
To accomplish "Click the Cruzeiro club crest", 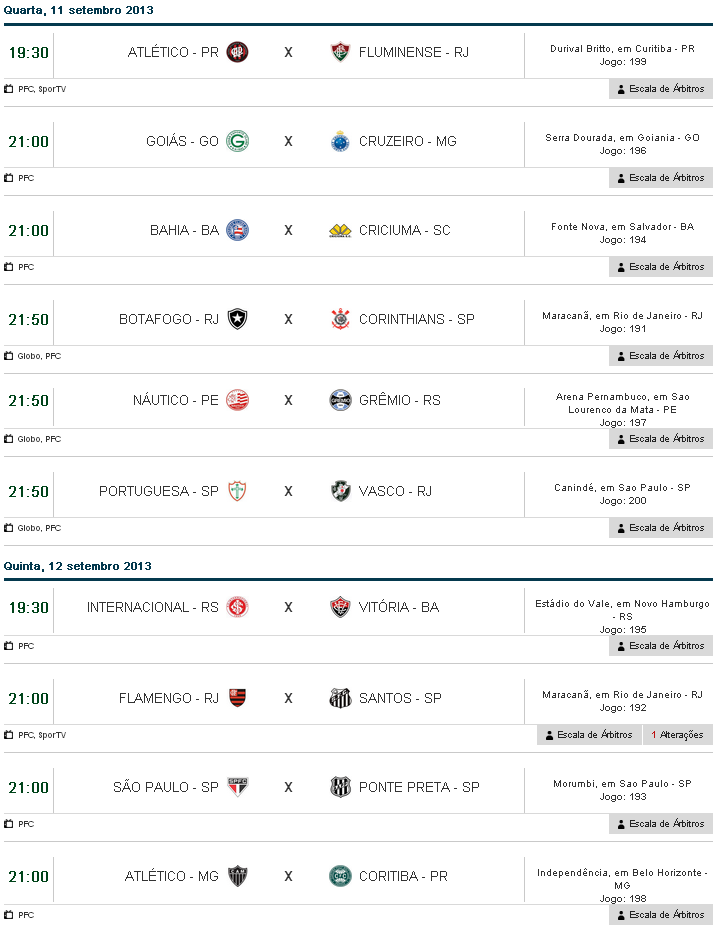I will click(x=341, y=141).
